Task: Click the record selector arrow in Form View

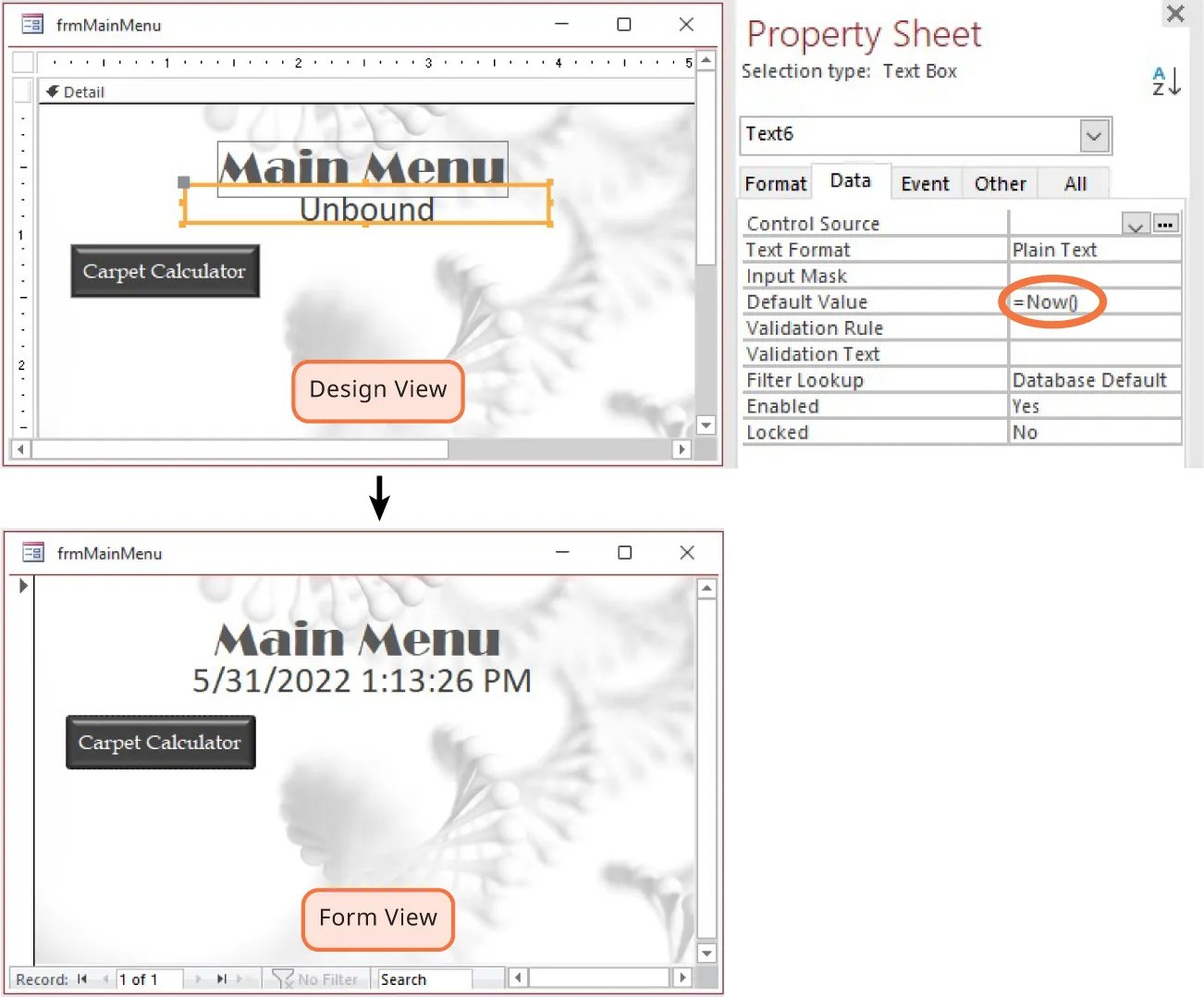Action: tap(23, 585)
